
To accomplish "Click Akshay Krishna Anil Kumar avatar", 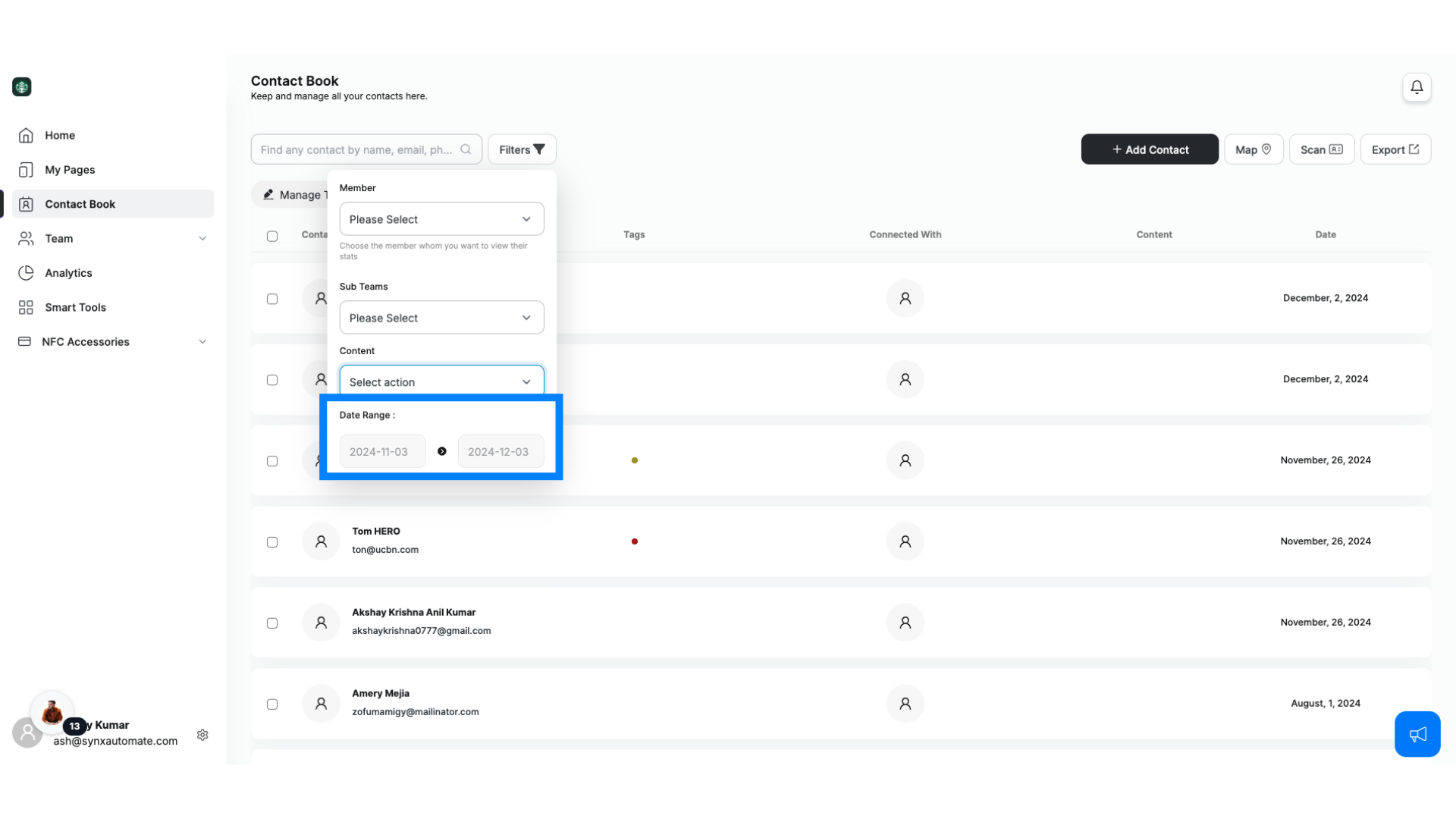I will click(321, 623).
